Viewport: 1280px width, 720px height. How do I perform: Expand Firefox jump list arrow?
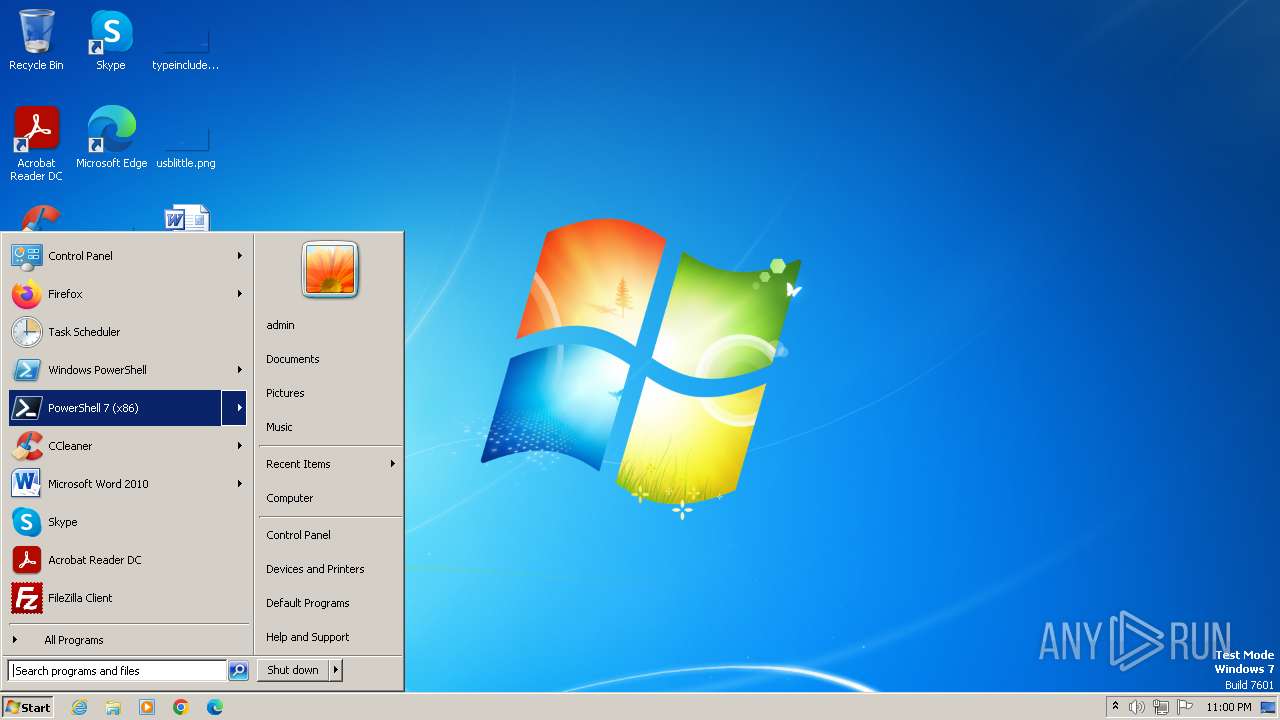coord(239,294)
